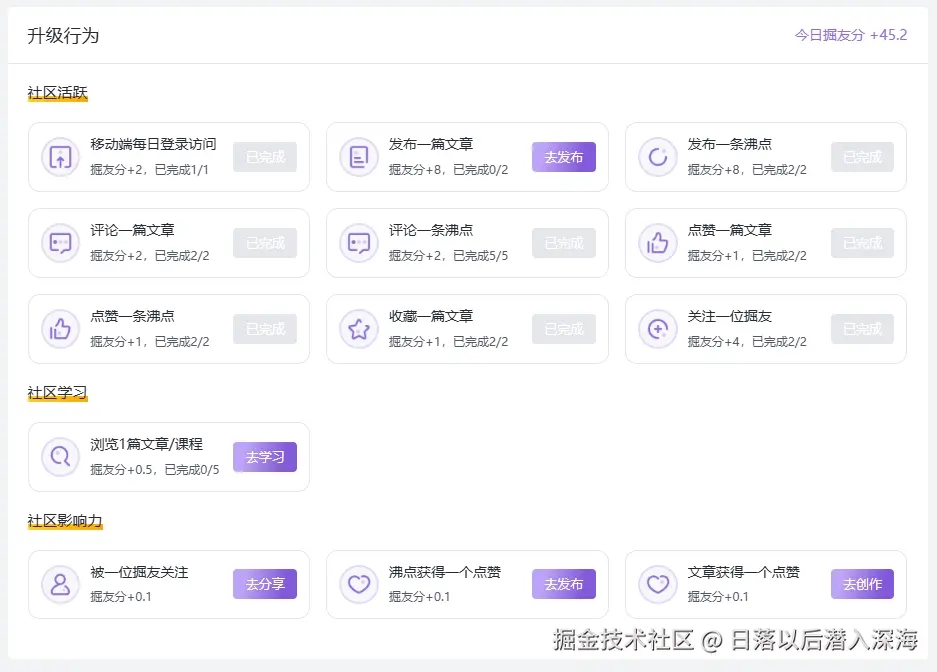The image size is (937, 672).
Task: Select the 点赞一篇文章 thumbs-up icon
Action: coord(658,243)
